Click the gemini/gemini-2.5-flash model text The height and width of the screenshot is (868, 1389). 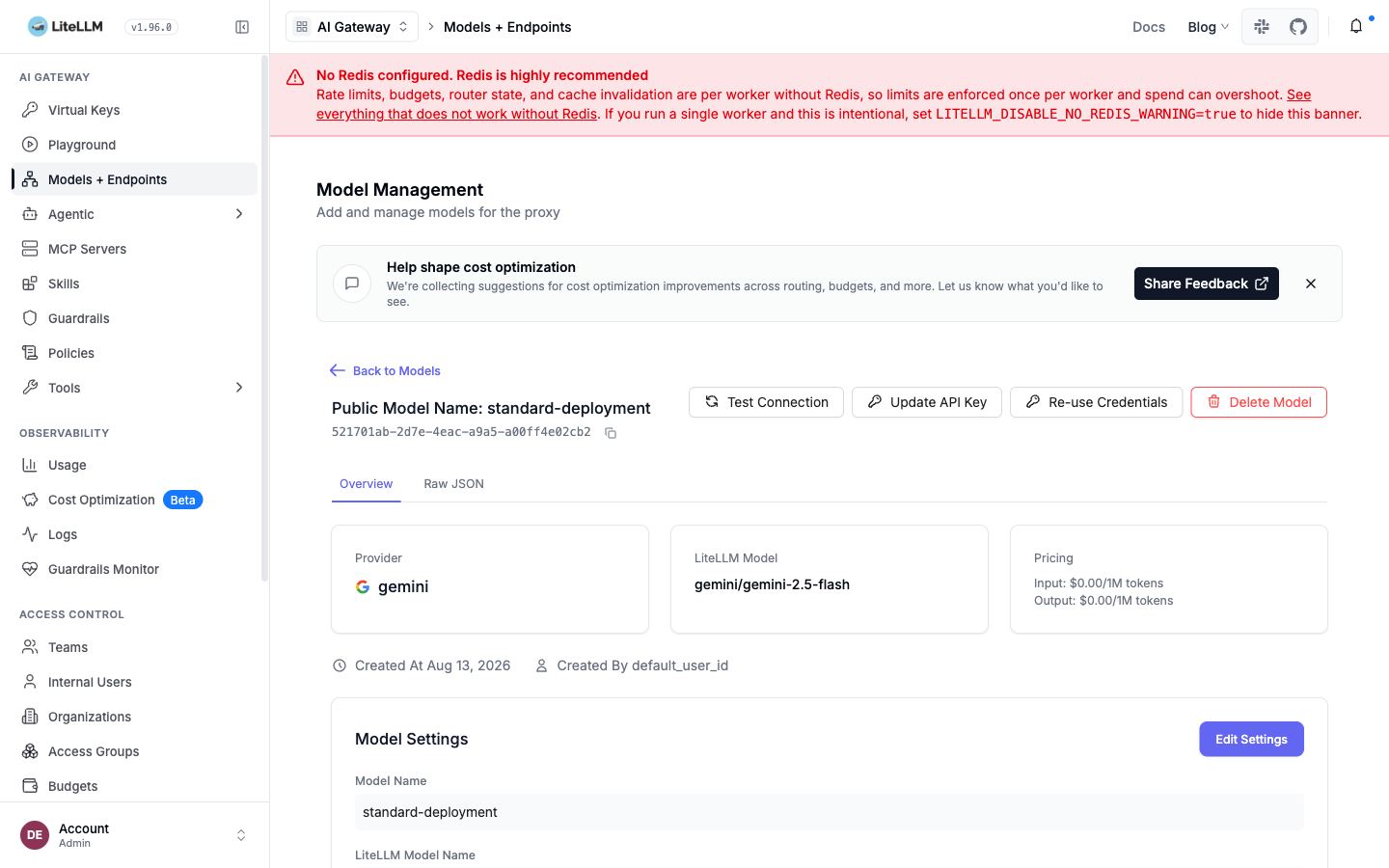coord(772,584)
